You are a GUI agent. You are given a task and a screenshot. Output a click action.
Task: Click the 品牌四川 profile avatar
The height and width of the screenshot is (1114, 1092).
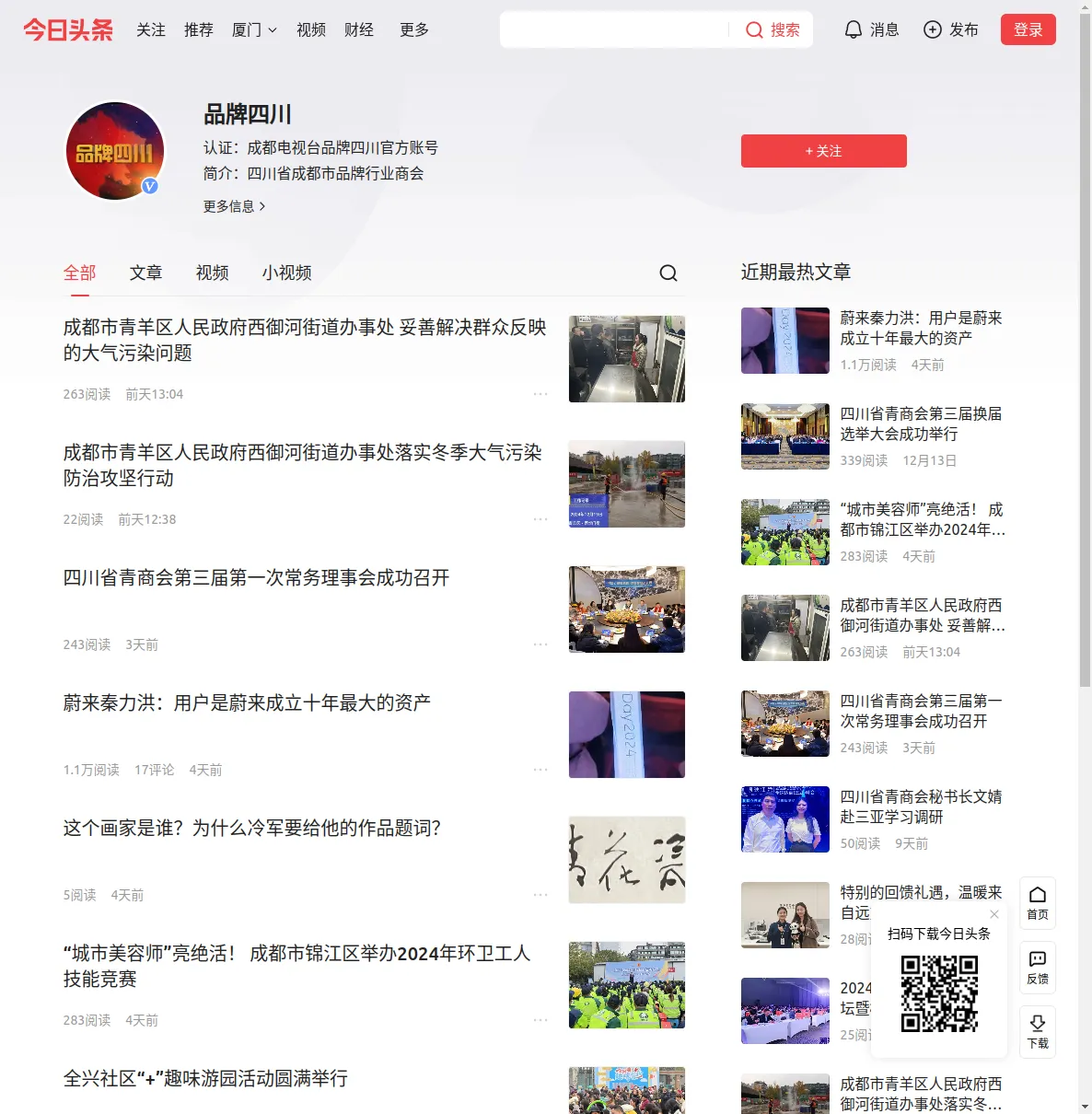(x=115, y=151)
